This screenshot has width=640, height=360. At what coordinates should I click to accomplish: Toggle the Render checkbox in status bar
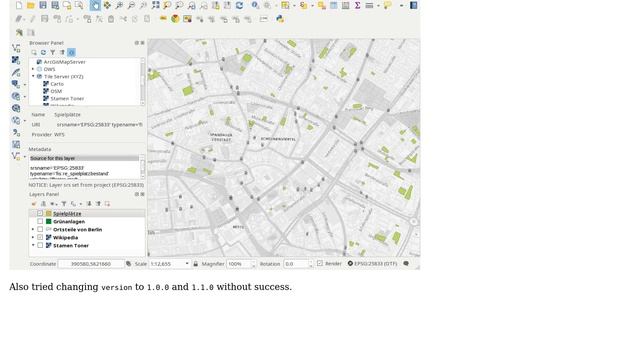(x=320, y=264)
